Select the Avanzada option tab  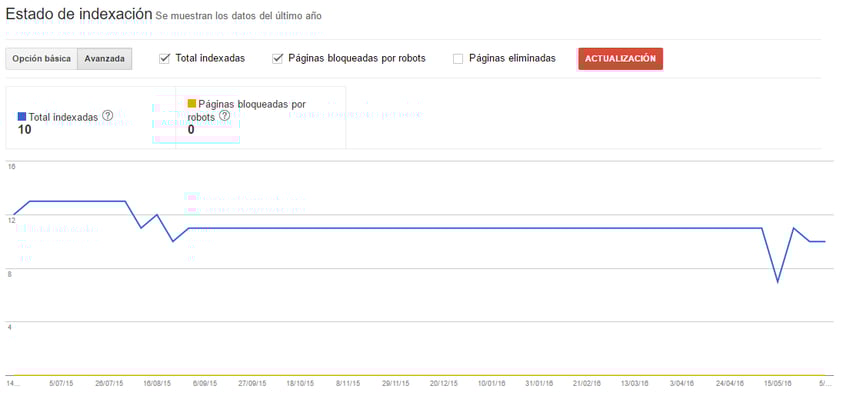(105, 59)
